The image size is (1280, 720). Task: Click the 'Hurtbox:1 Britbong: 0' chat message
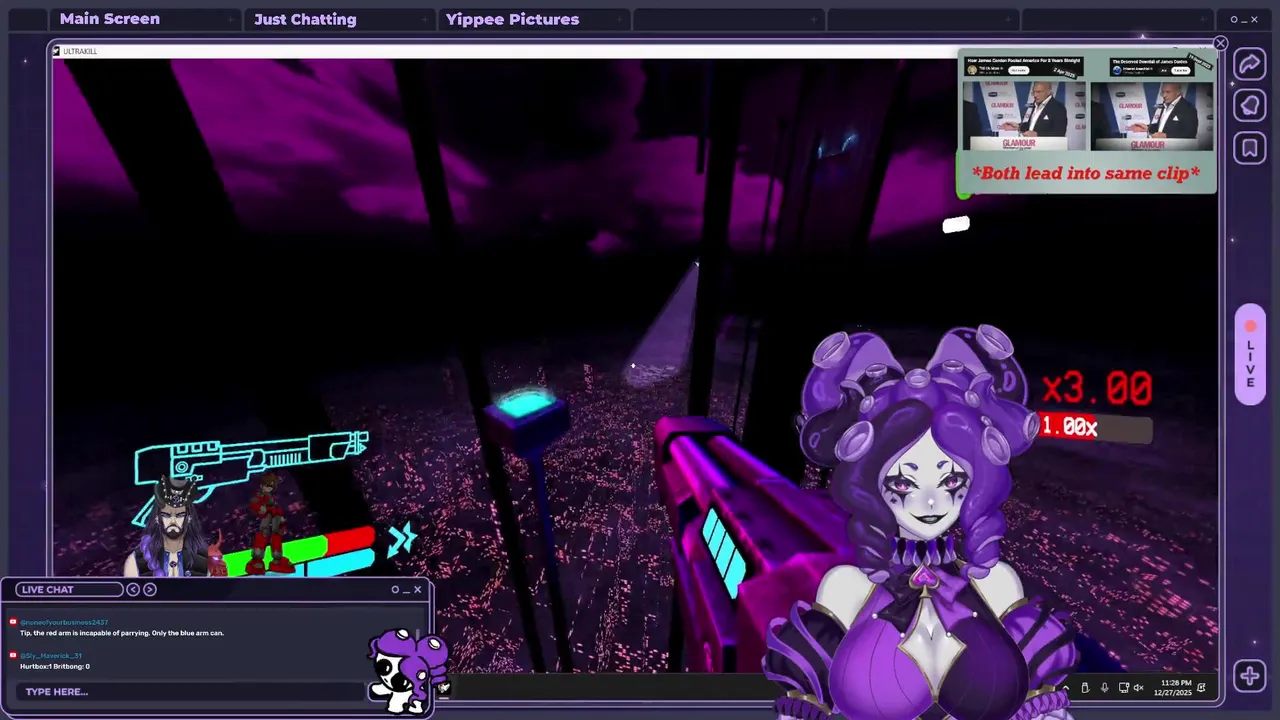point(55,666)
